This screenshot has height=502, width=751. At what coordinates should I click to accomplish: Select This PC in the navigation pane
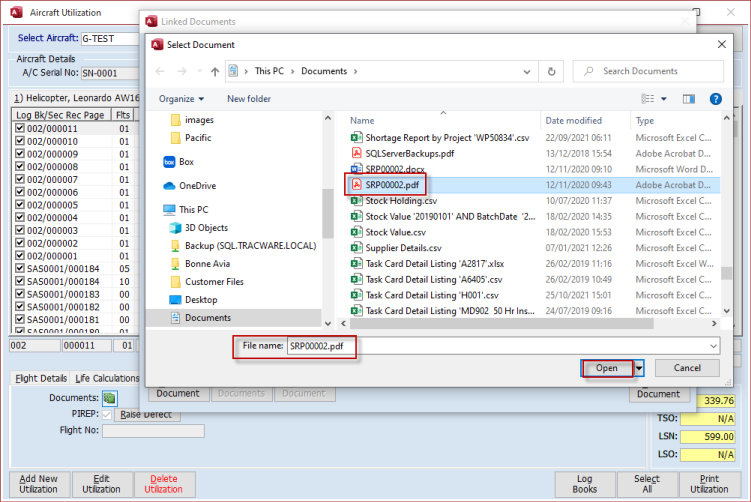pyautogui.click(x=186, y=210)
